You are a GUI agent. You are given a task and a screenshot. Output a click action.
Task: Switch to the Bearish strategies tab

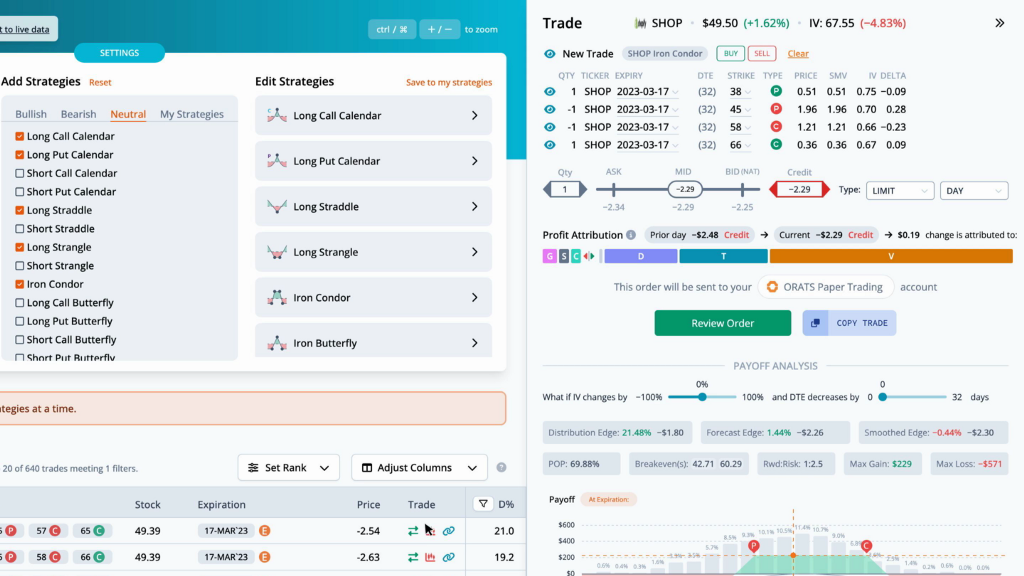tap(78, 114)
